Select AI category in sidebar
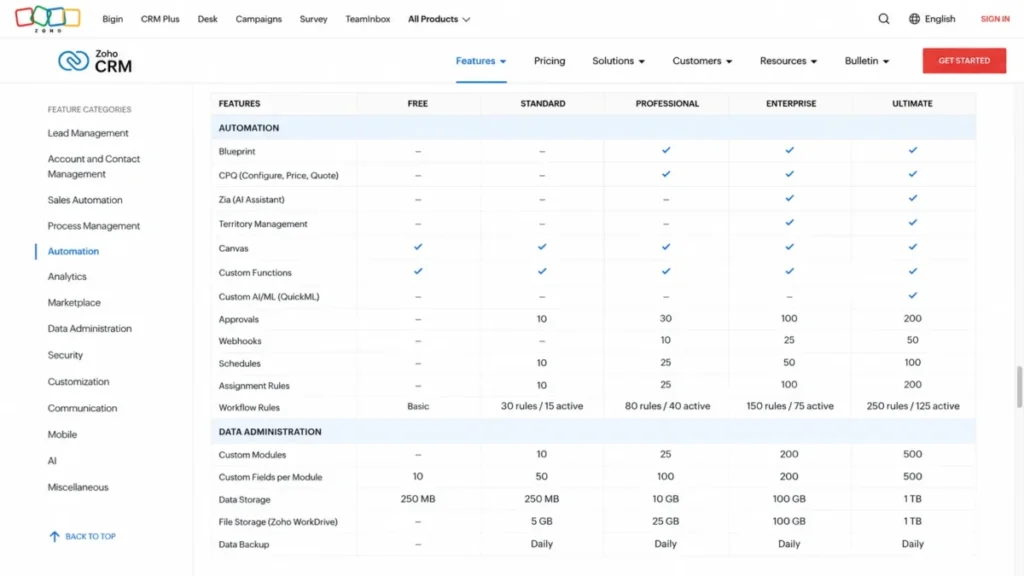1024x576 pixels. pos(52,461)
